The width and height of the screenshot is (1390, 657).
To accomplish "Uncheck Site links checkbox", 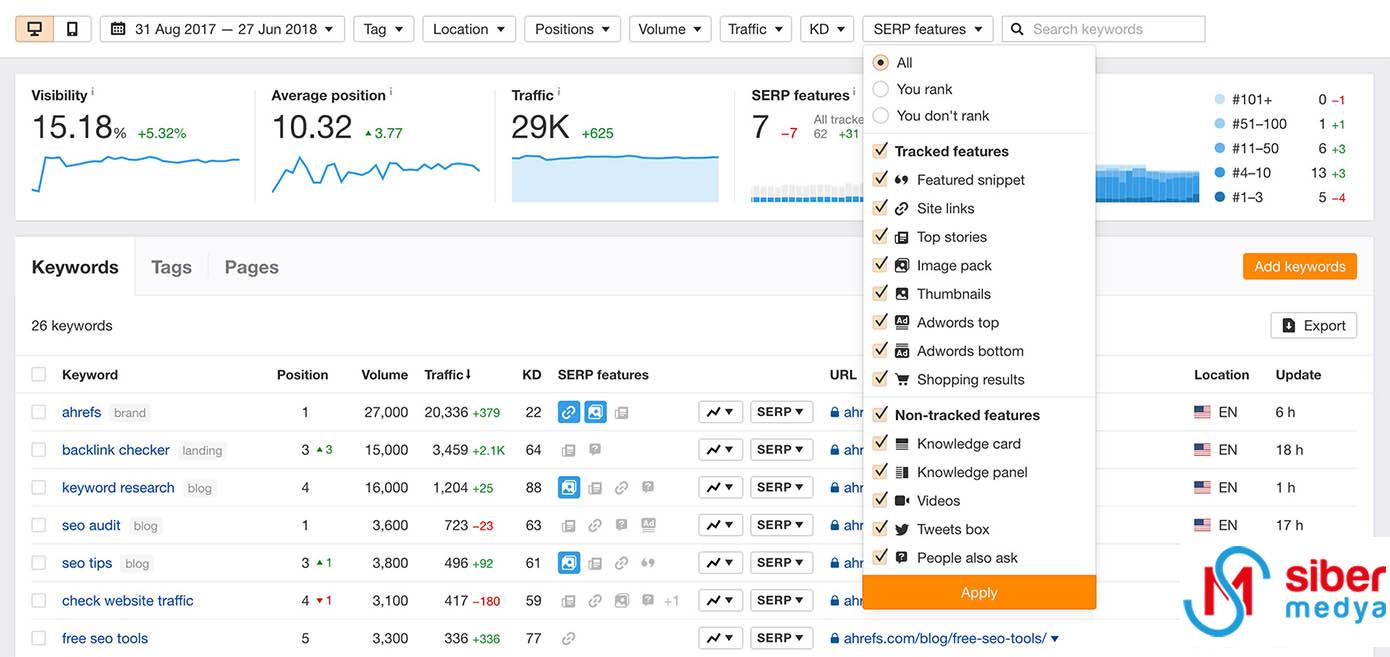I will [880, 208].
